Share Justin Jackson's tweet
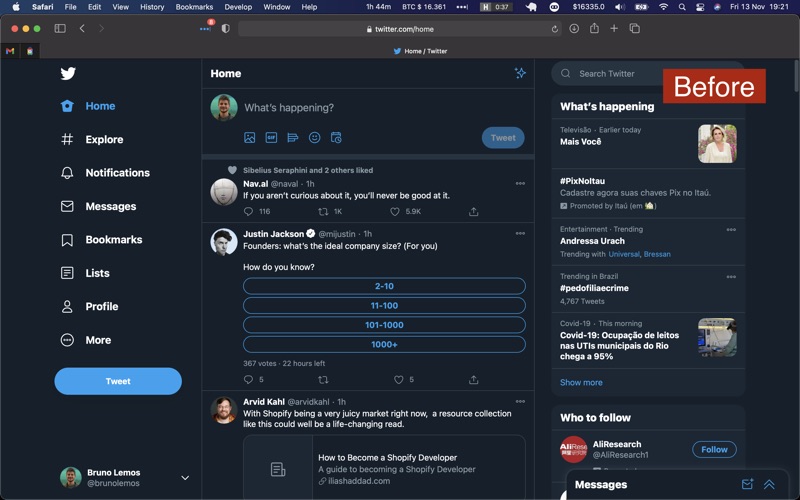The width and height of the screenshot is (800, 500). pos(473,380)
